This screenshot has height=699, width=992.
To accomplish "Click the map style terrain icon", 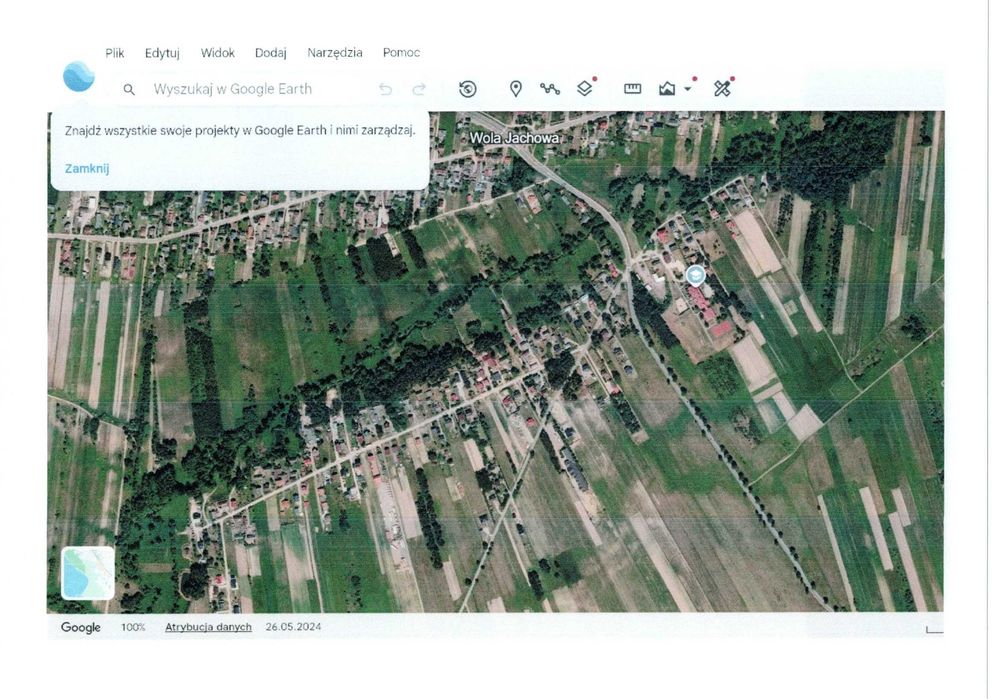I will pyautogui.click(x=666, y=89).
